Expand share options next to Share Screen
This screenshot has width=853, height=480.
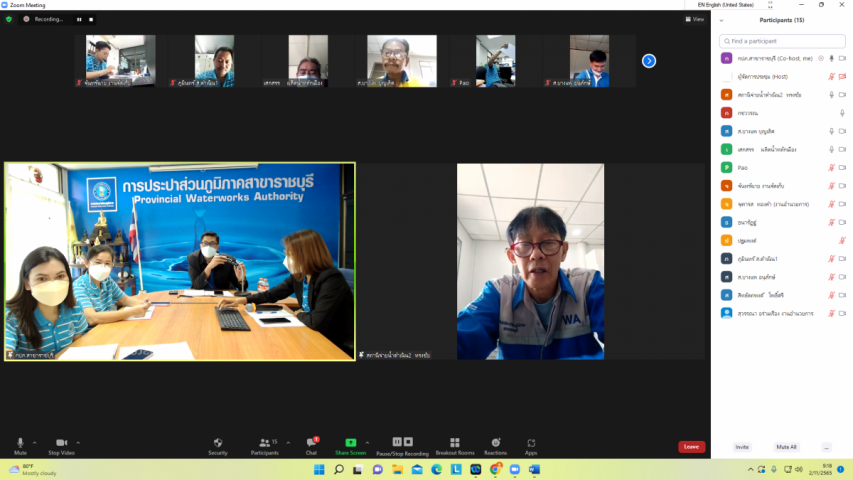click(367, 442)
